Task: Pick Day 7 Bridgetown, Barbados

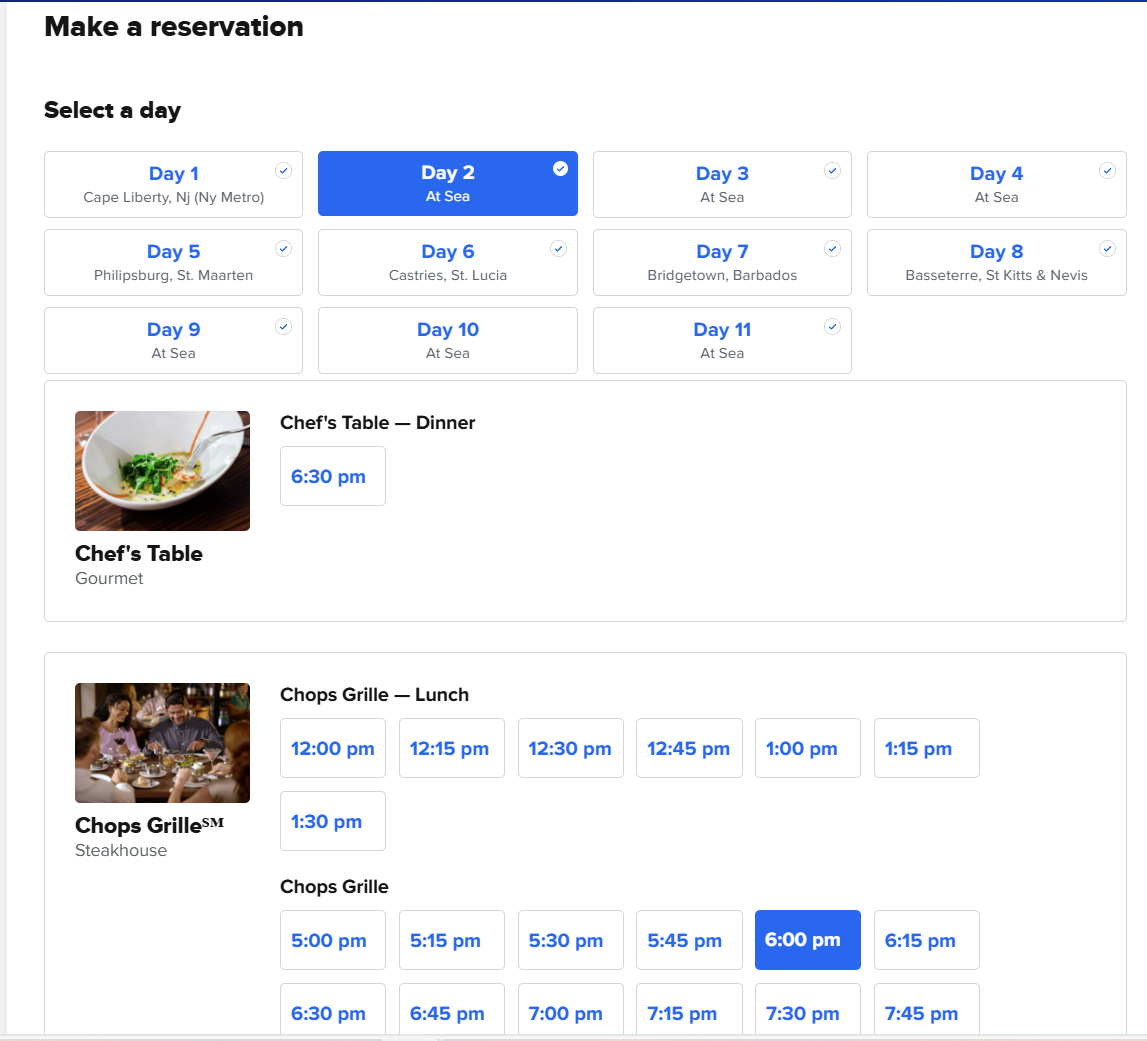Action: pos(721,262)
